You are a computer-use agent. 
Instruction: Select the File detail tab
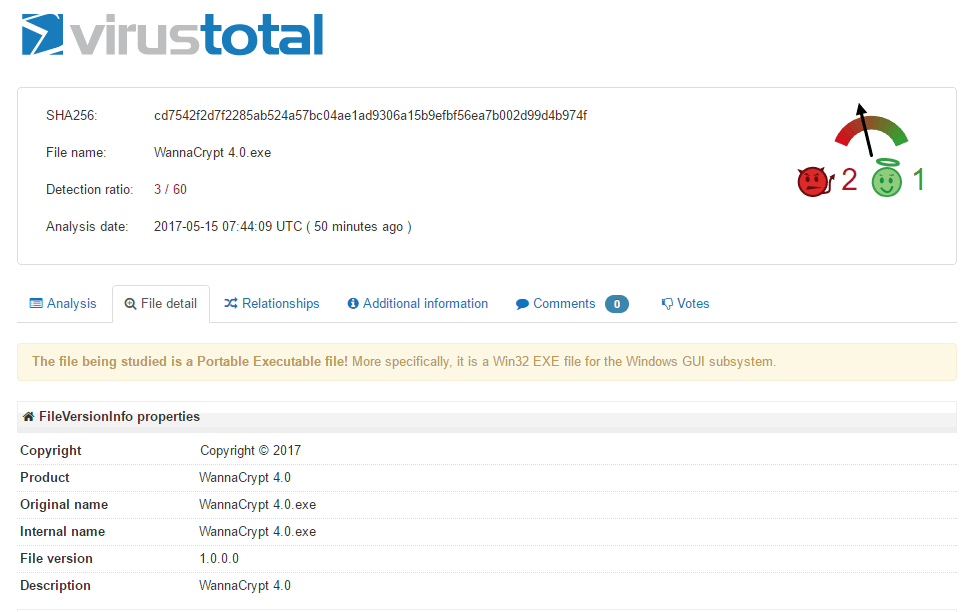[161, 304]
